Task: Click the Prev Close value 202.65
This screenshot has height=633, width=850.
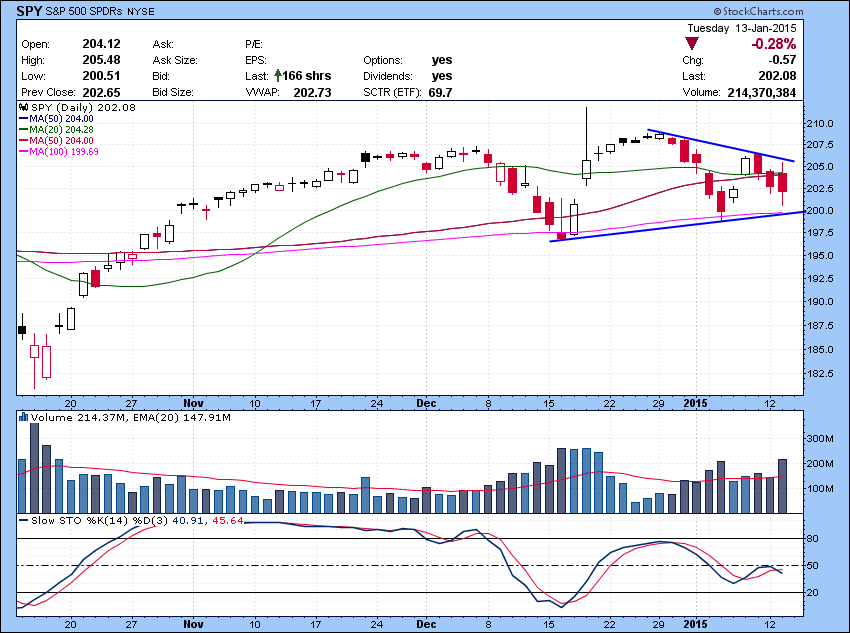Action: click(x=101, y=92)
